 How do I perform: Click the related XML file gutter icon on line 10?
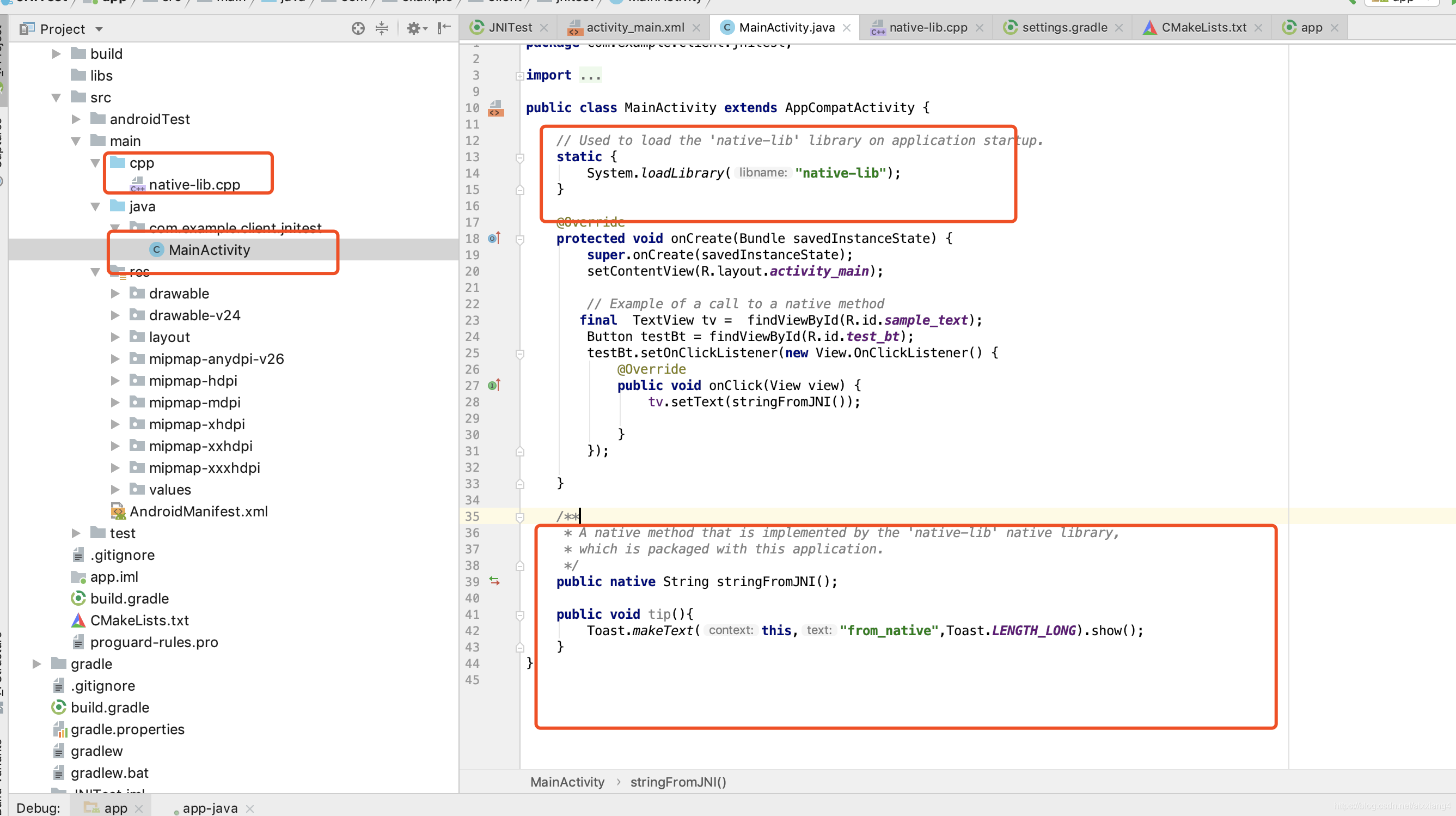pos(495,107)
